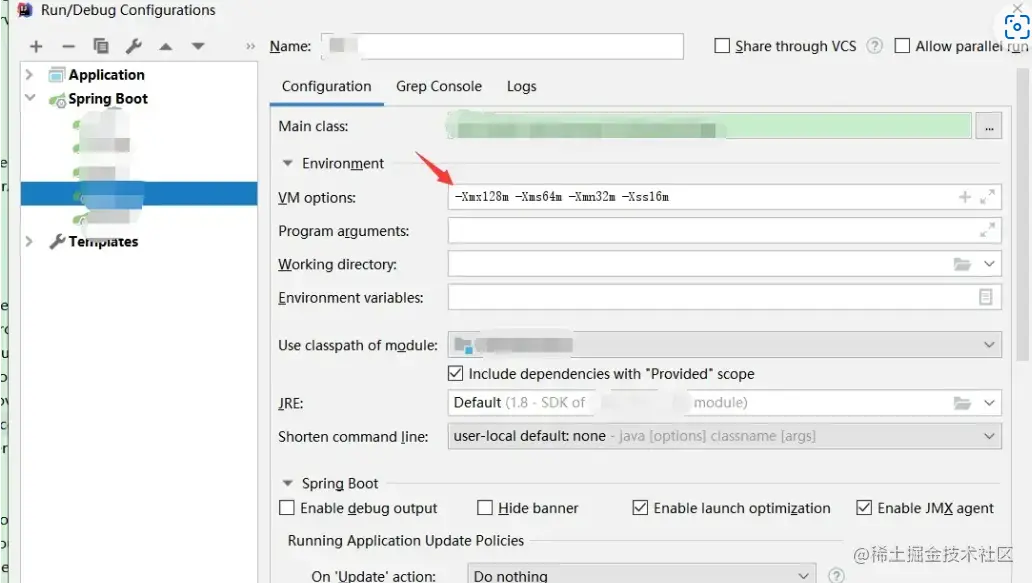
Task: Click the screenshot capture icon at top right
Action: click(x=1016, y=27)
